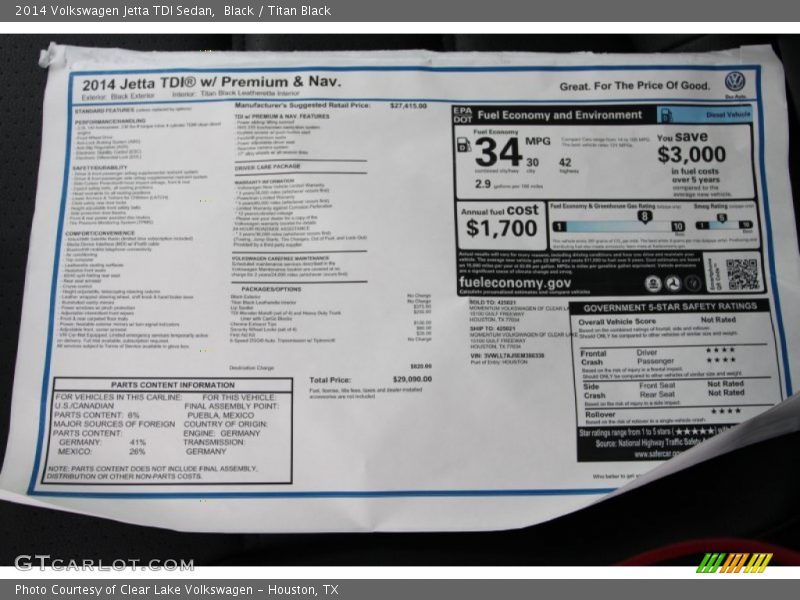Click the $1,700 annual fuel cost
The image size is (800, 600).
(x=500, y=227)
